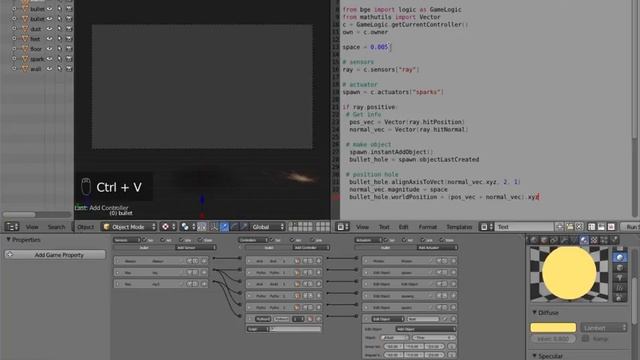
Task: Toggle line numbers in the text editor
Action: pos(591,227)
